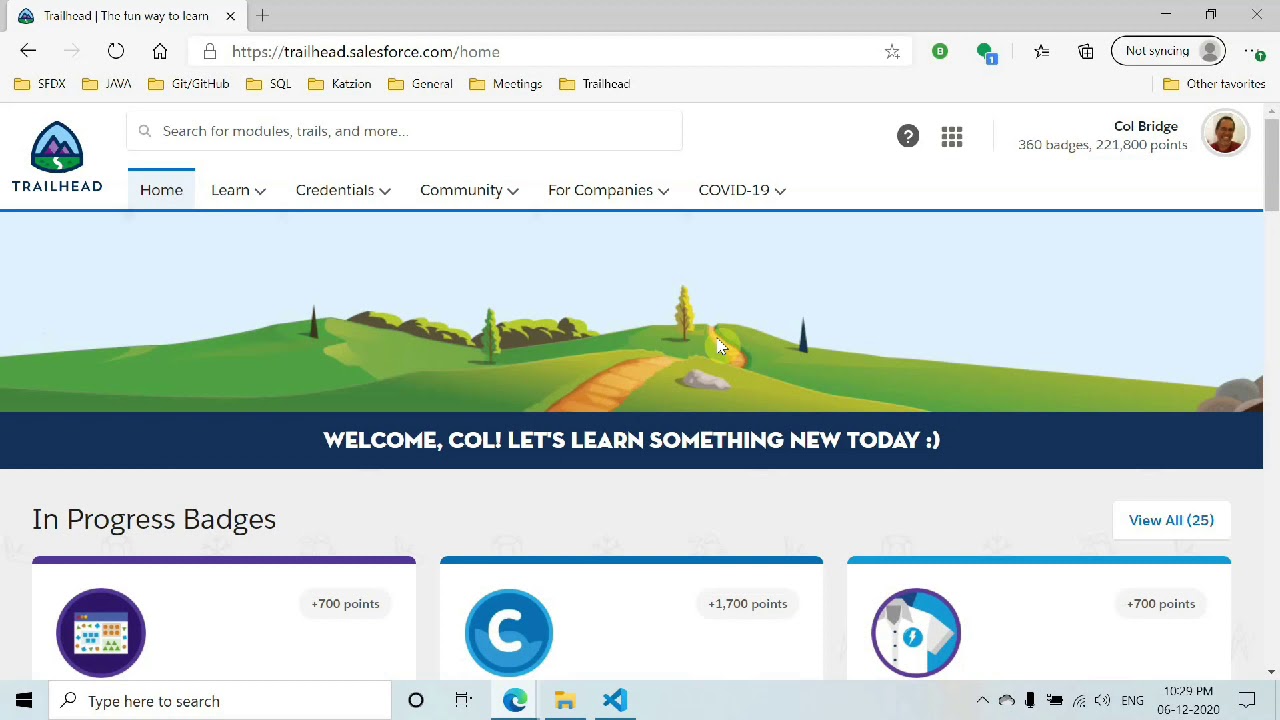Screen dimensions: 1280x720
Task: Open the browser favorites list icon
Action: click(1041, 51)
